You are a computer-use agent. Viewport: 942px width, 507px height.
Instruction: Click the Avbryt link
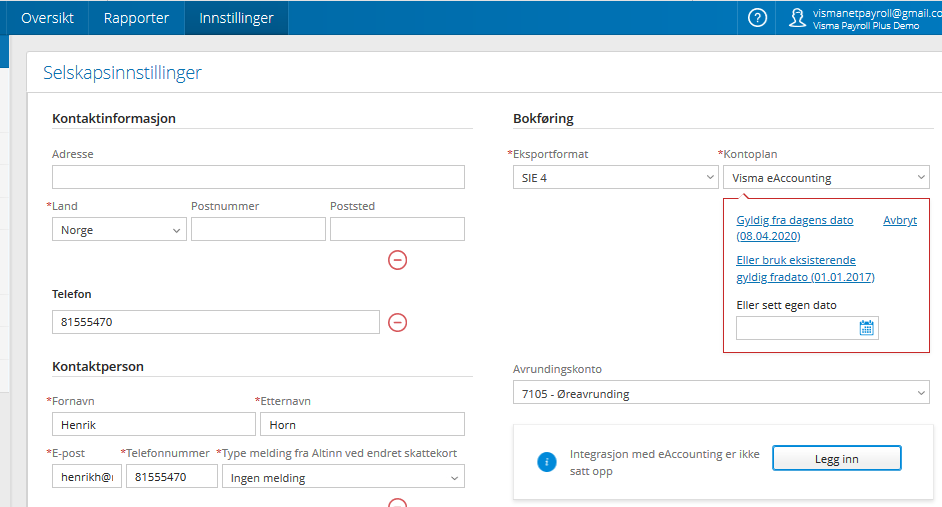[x=899, y=220]
